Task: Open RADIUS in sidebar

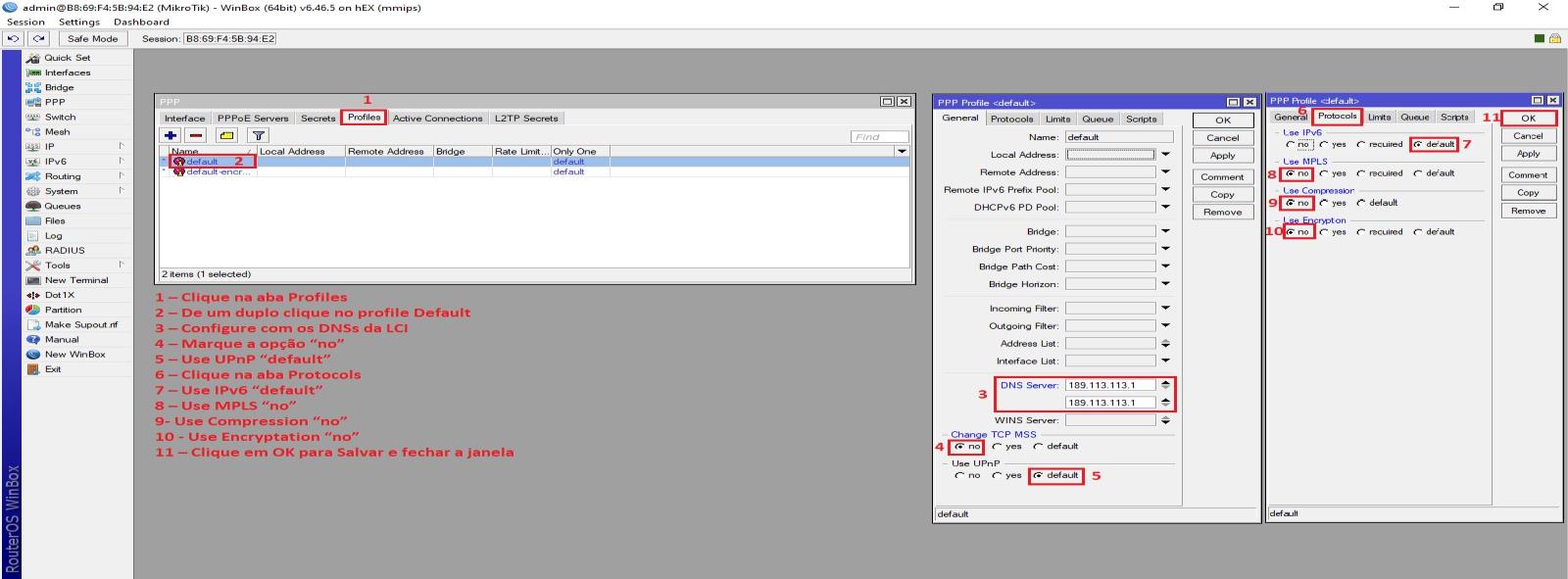Action: [x=64, y=250]
